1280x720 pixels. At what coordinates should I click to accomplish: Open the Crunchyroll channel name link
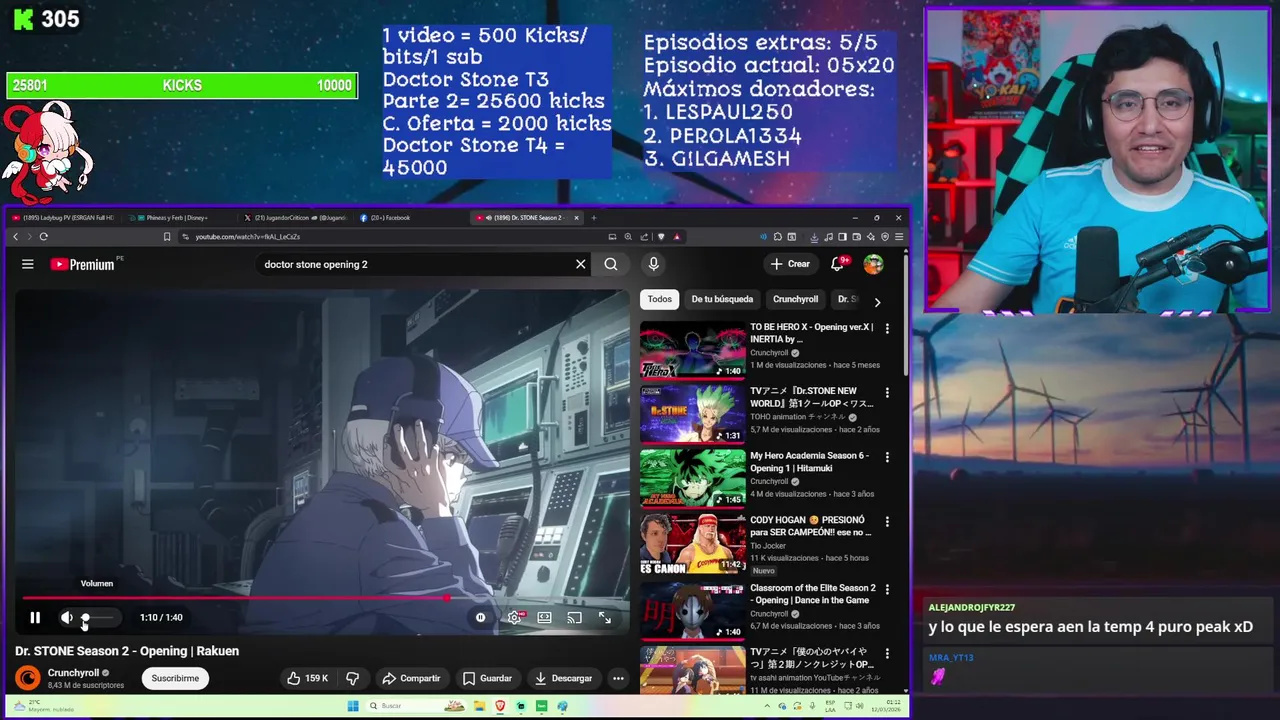[x=73, y=673]
